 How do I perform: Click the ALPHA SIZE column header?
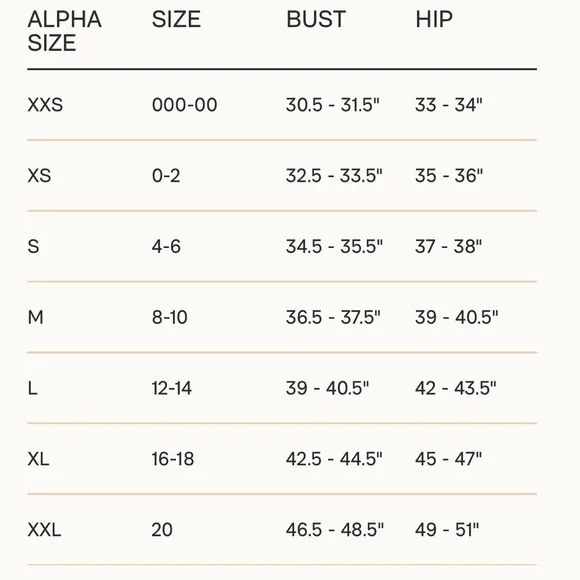64,31
